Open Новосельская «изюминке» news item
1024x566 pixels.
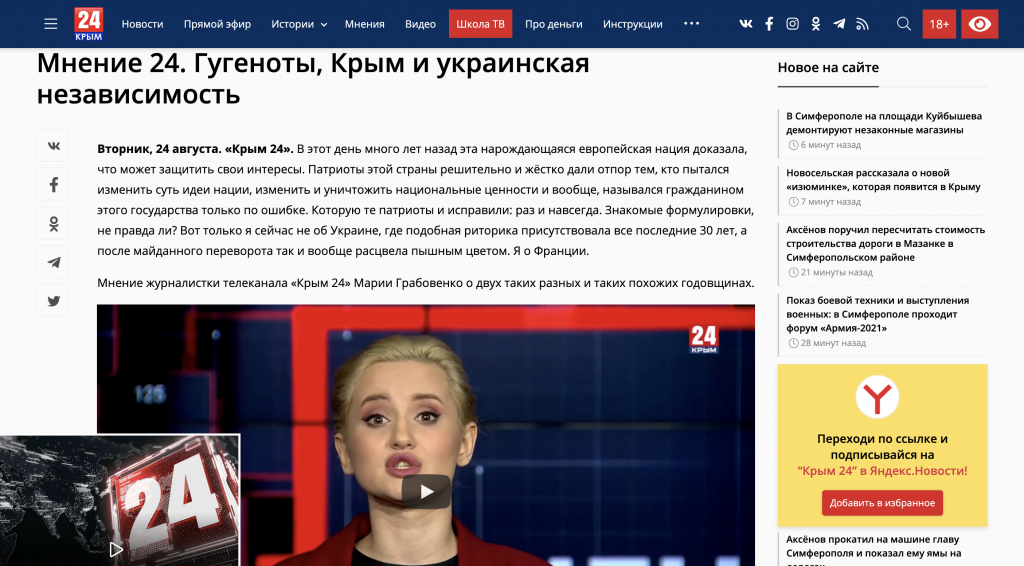click(883, 180)
